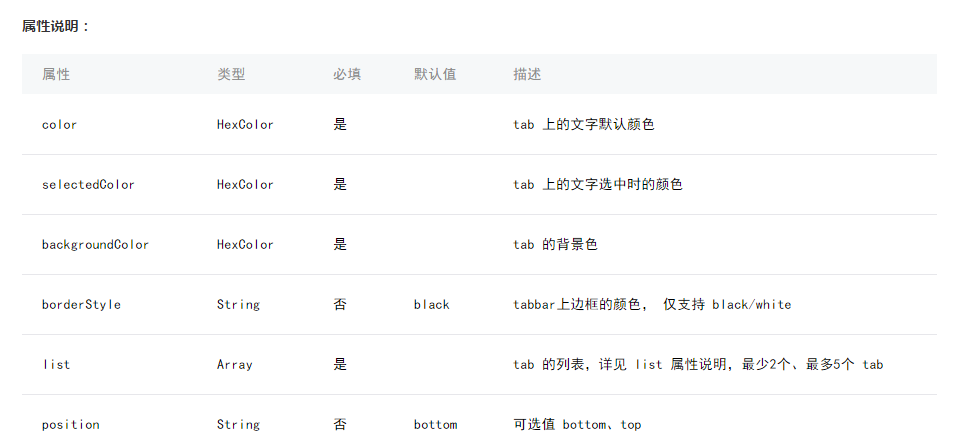Click the String type in position row
Image resolution: width=970 pixels, height=442 pixels.
pos(238,425)
